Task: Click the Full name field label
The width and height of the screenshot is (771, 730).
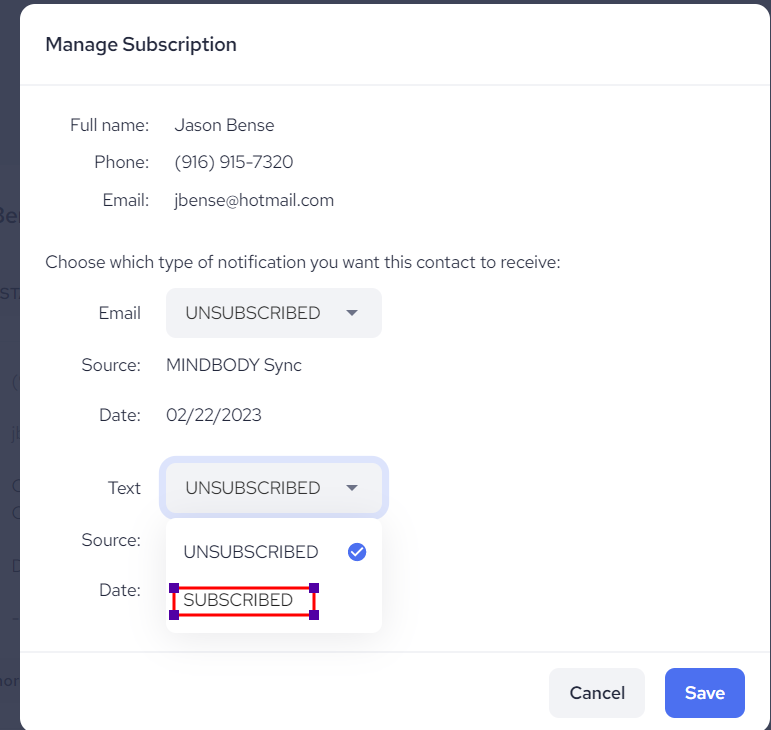Action: [x=109, y=125]
